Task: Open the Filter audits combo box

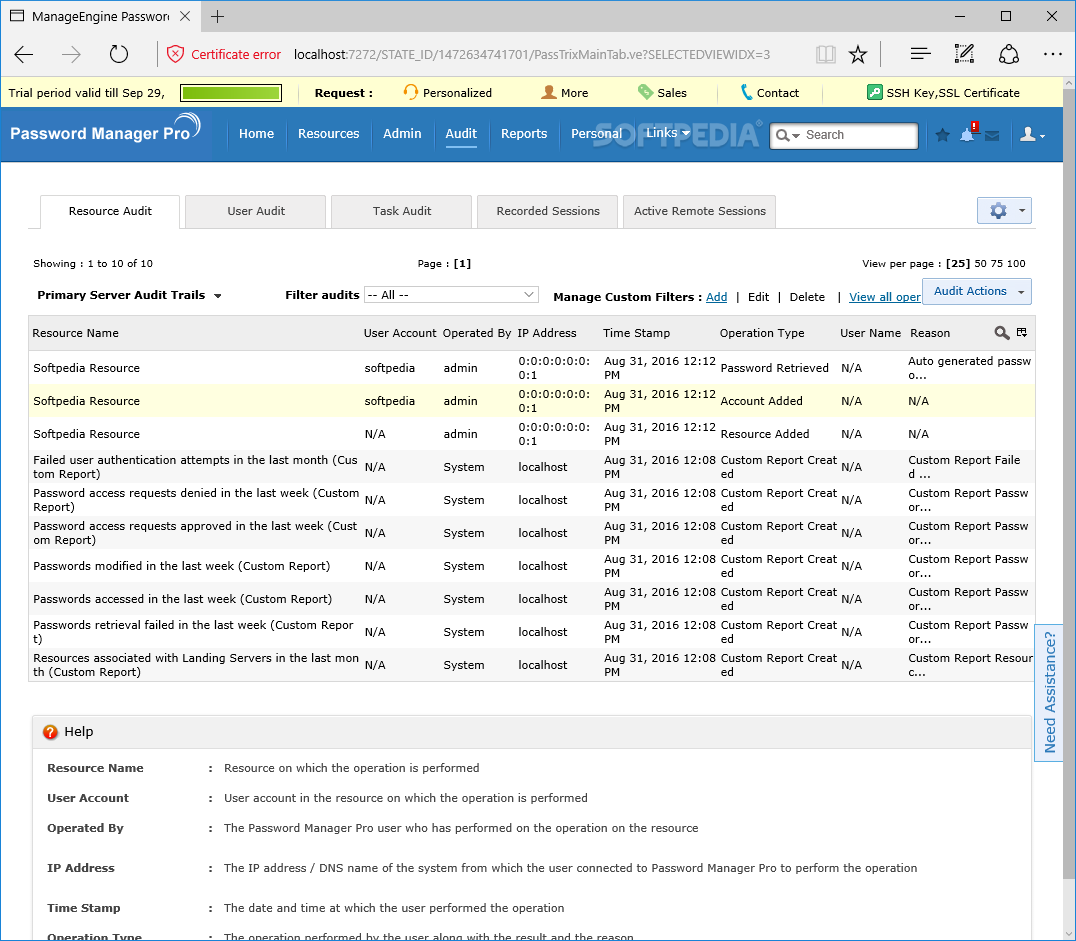Action: pos(451,295)
